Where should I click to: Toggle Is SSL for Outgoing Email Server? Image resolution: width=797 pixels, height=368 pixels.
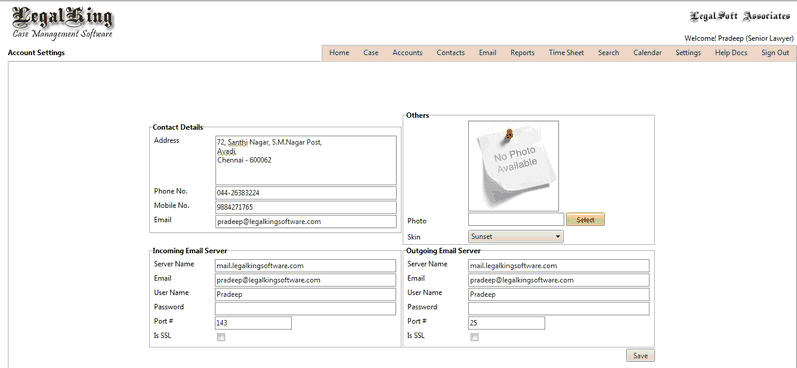pyautogui.click(x=474, y=337)
